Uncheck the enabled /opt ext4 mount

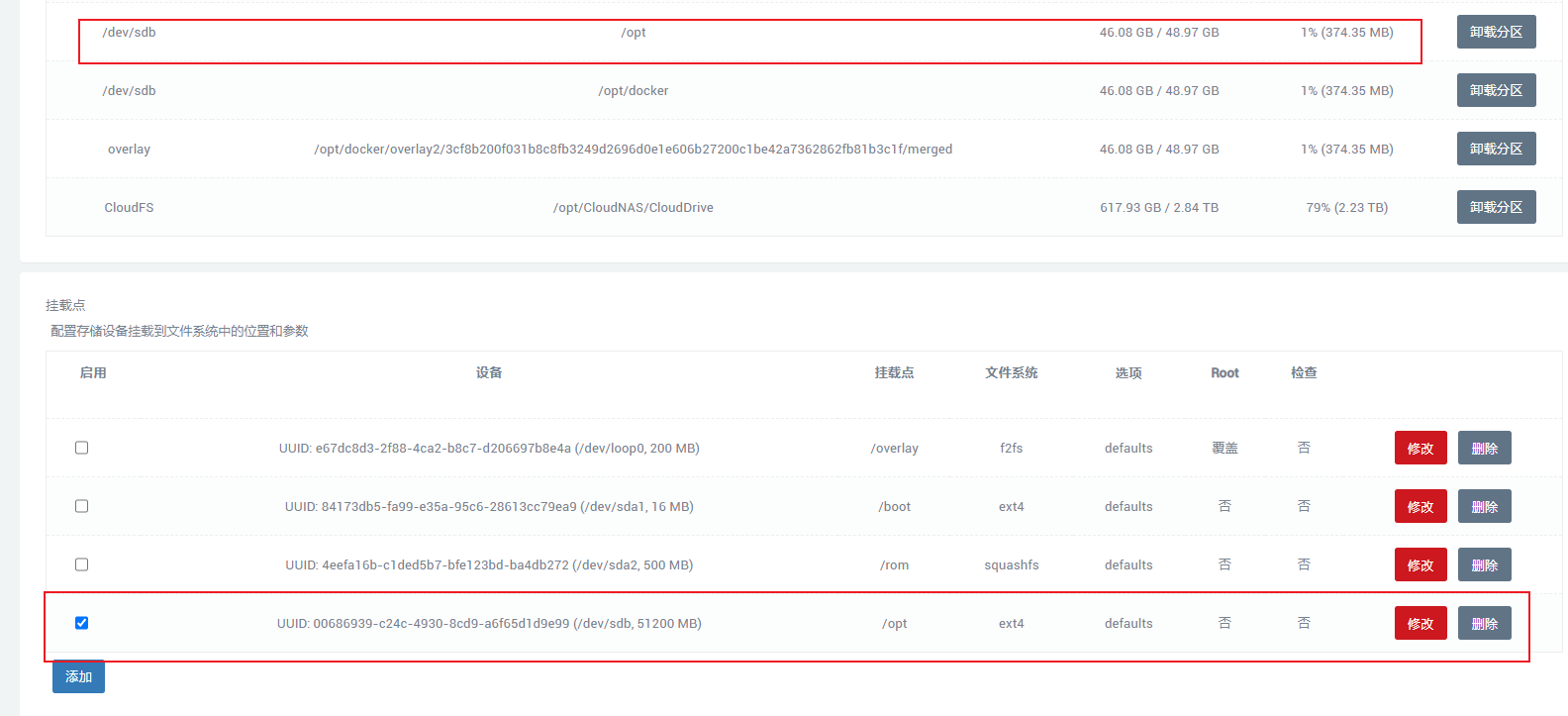coord(82,623)
